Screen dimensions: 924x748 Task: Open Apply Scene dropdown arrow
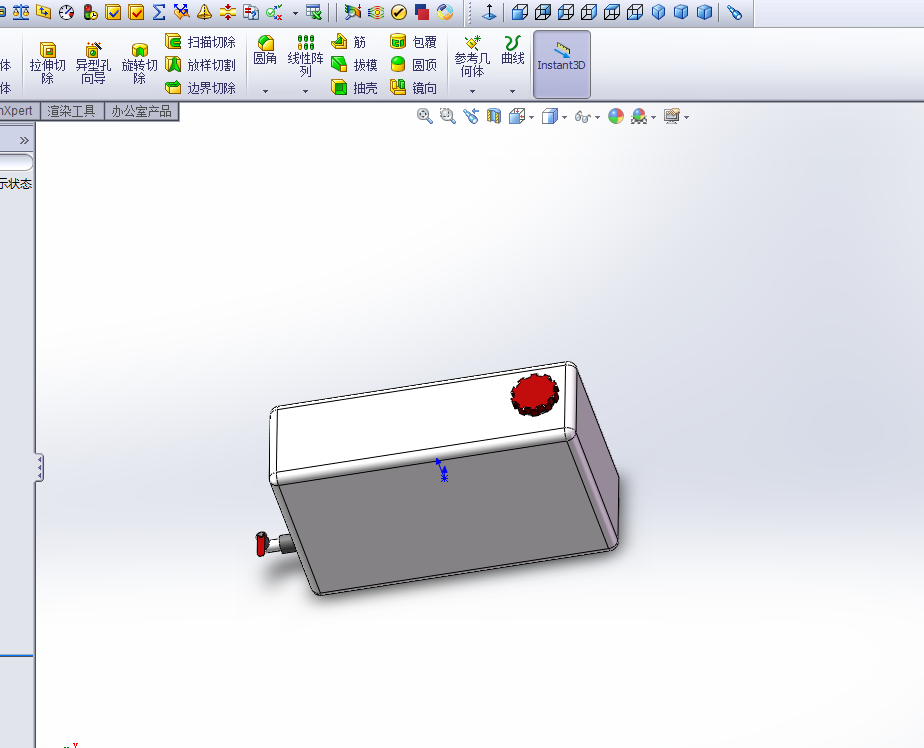pos(654,117)
